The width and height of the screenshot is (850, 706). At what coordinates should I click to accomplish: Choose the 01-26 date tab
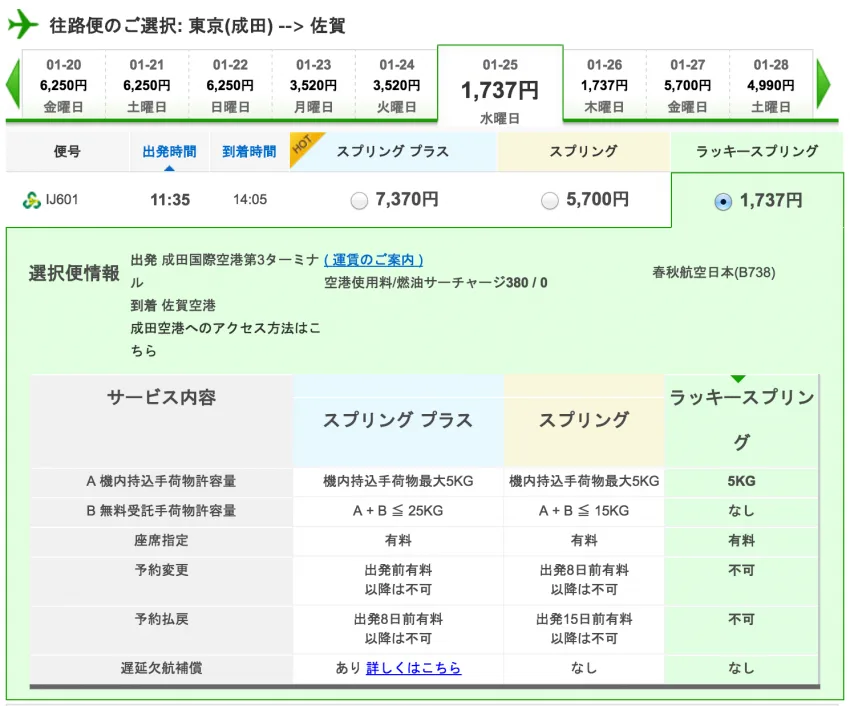[x=604, y=85]
